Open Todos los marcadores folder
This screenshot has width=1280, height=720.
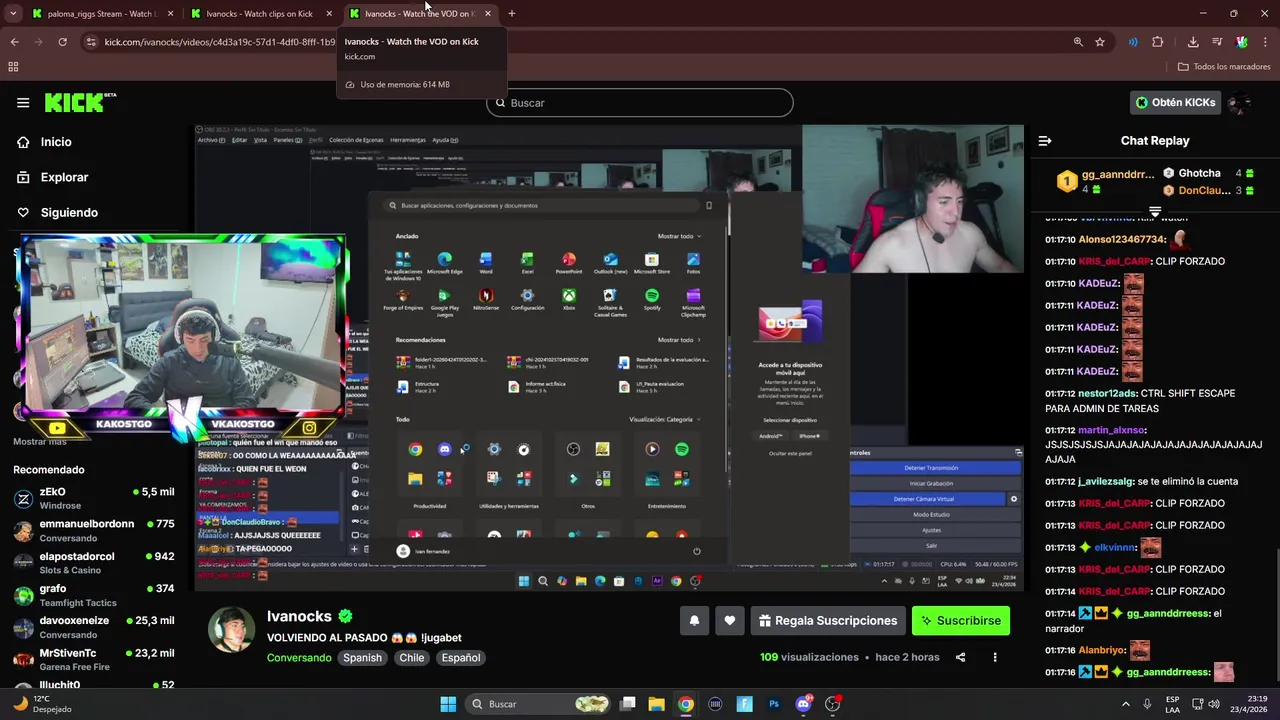point(1224,67)
